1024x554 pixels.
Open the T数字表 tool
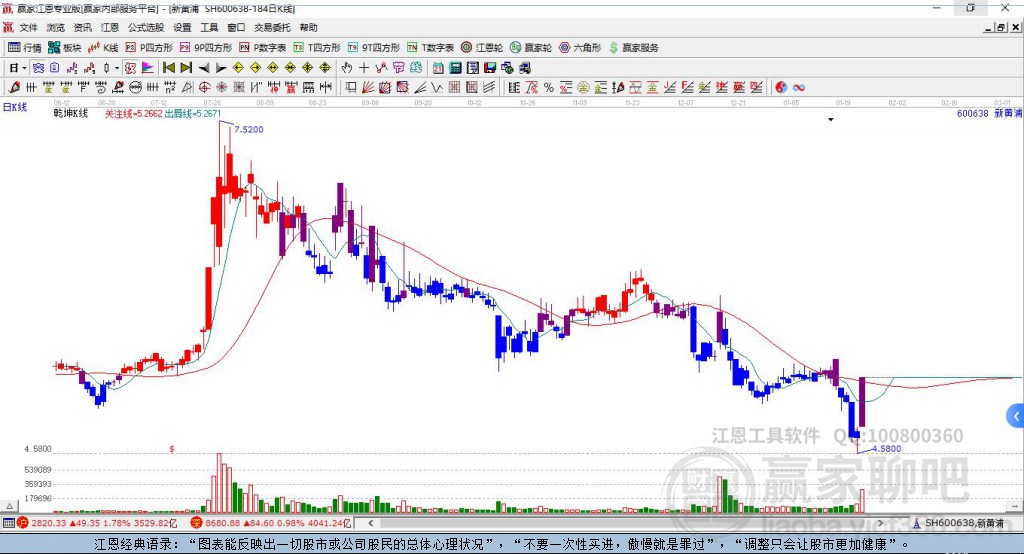[x=430, y=48]
